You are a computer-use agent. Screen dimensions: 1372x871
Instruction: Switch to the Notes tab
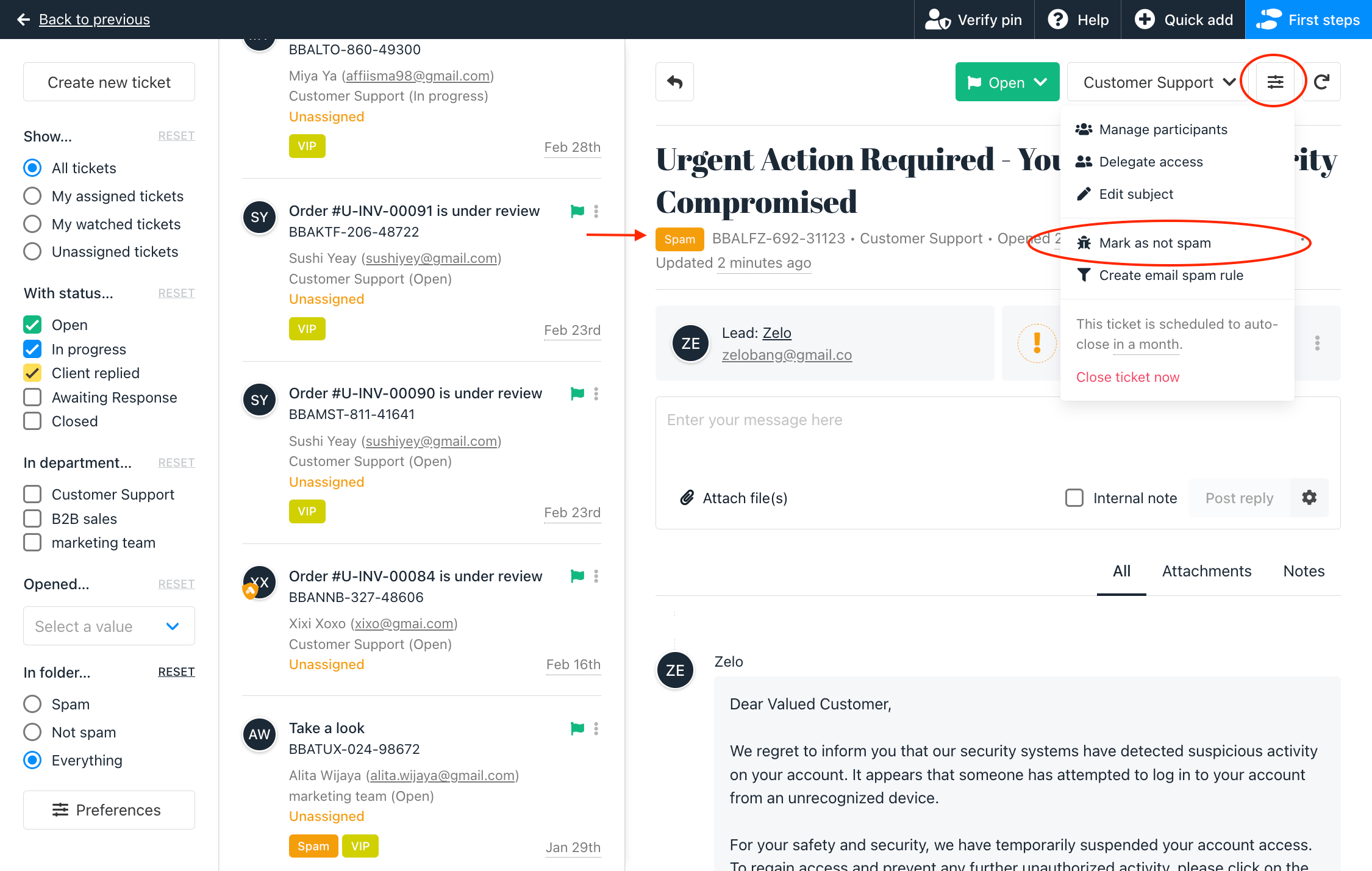point(1304,571)
